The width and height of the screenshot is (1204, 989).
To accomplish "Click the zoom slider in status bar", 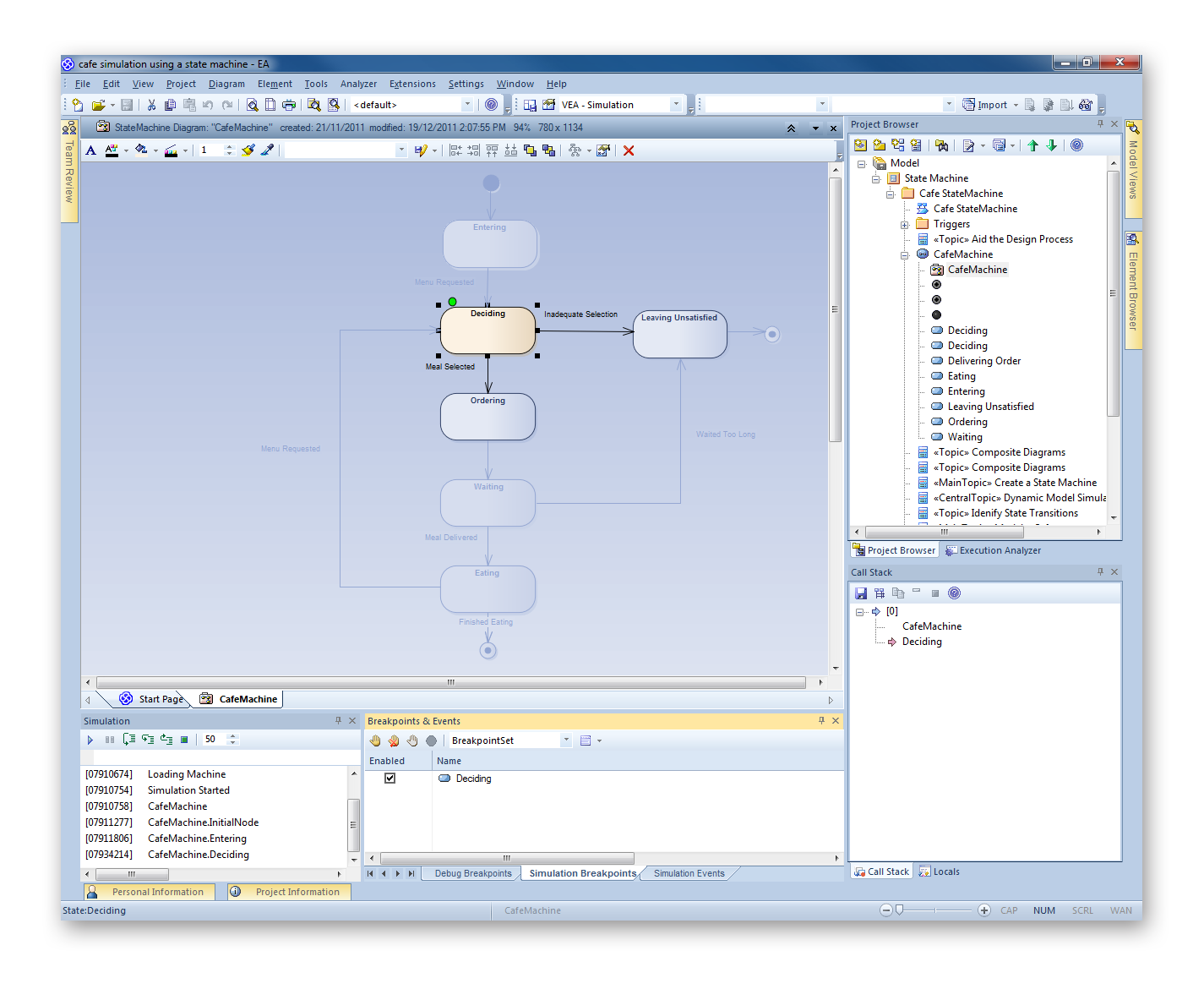I will (900, 910).
